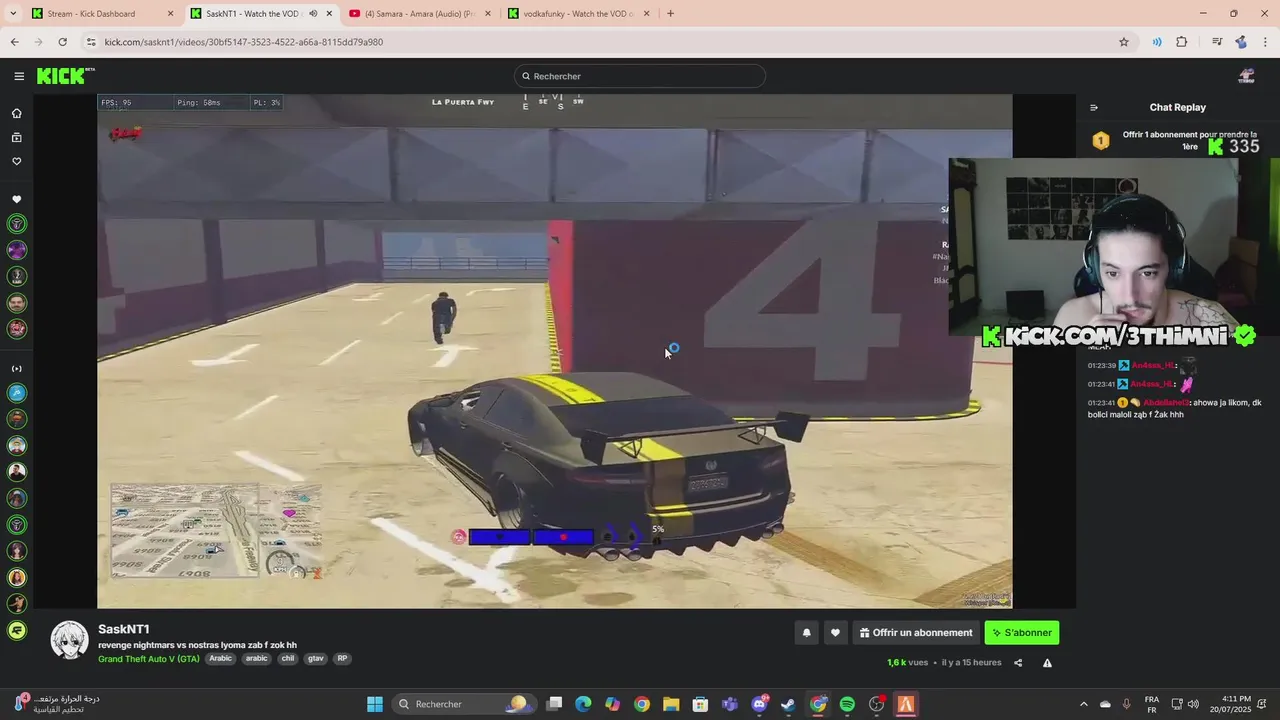Switch FRA keyboard language in tray
This screenshot has height=720, width=1280.
click(1152, 704)
